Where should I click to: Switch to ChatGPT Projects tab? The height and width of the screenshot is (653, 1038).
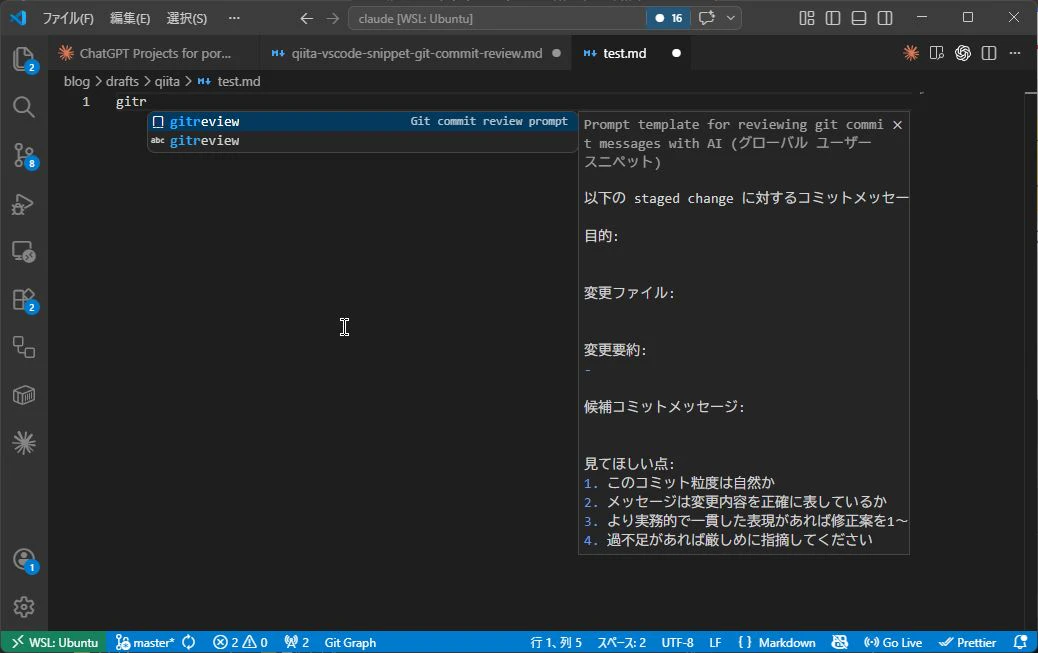click(155, 53)
